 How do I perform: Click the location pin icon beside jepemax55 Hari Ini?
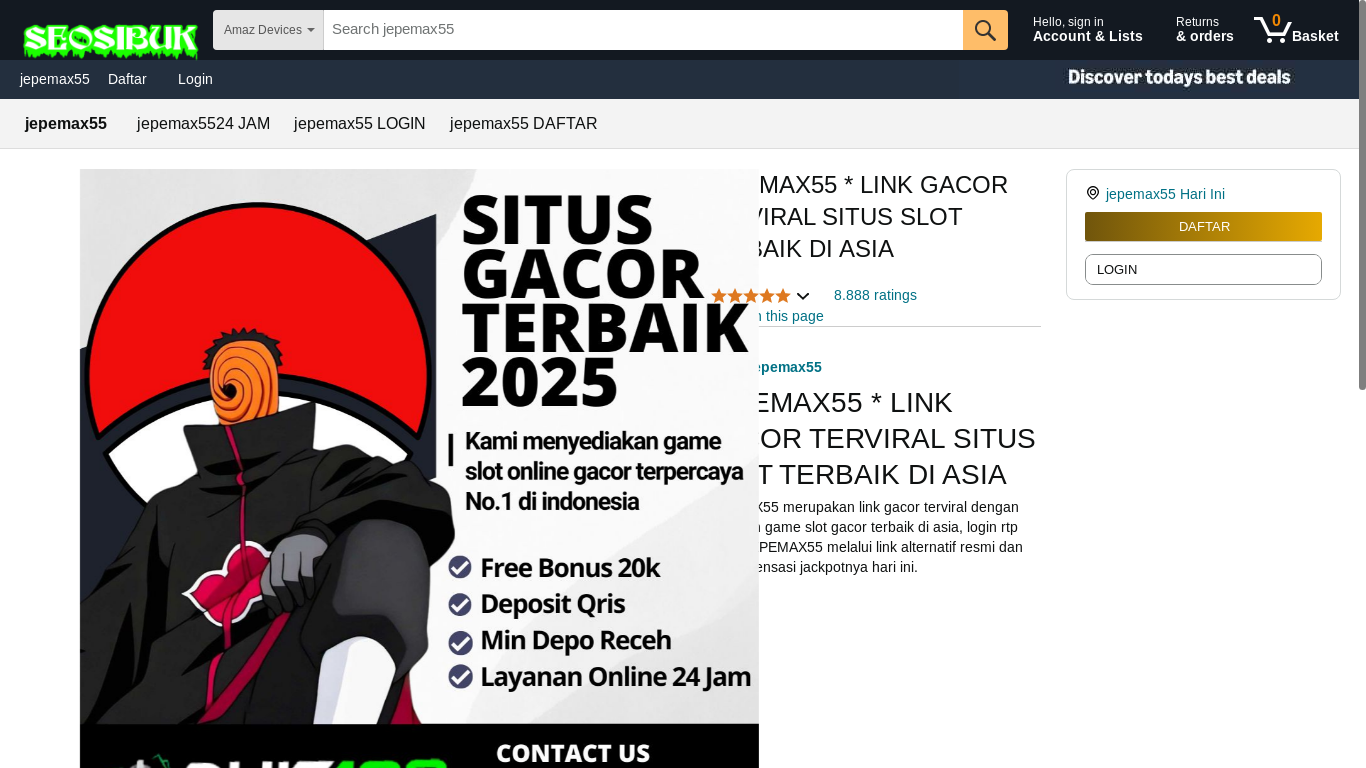pyautogui.click(x=1093, y=193)
